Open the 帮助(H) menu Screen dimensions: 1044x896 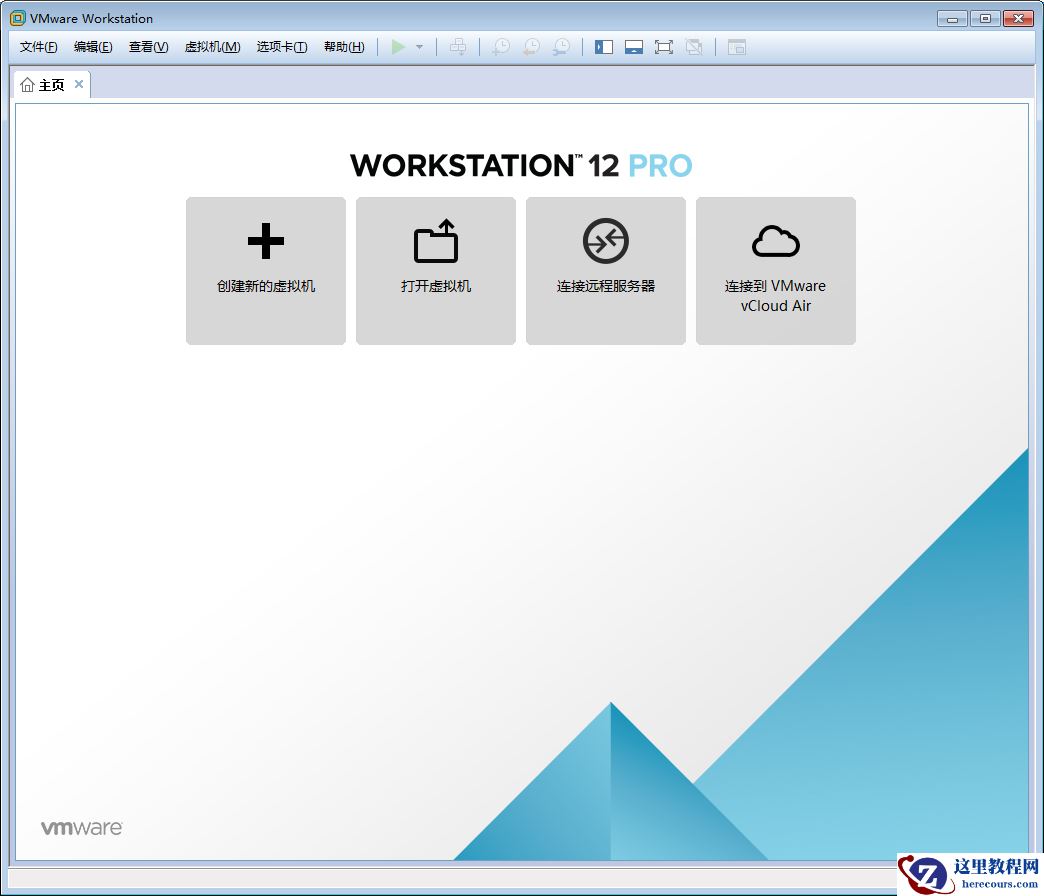click(344, 46)
